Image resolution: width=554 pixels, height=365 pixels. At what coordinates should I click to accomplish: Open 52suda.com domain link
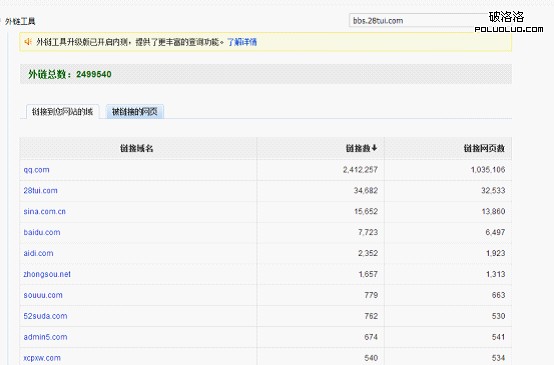(45, 316)
